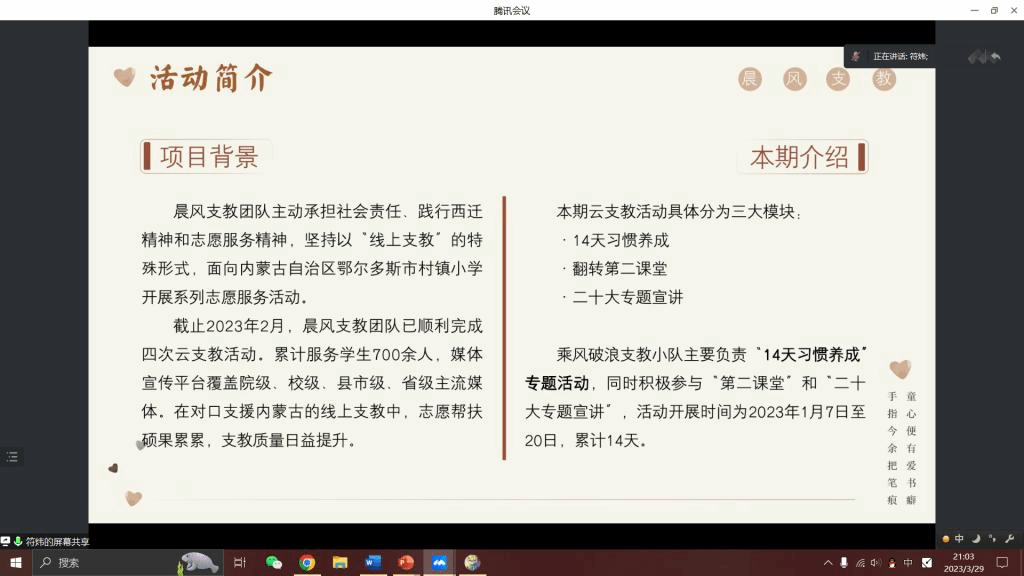Click the Tencent Meeting taskbar icon
This screenshot has height=576, width=1024.
439,563
